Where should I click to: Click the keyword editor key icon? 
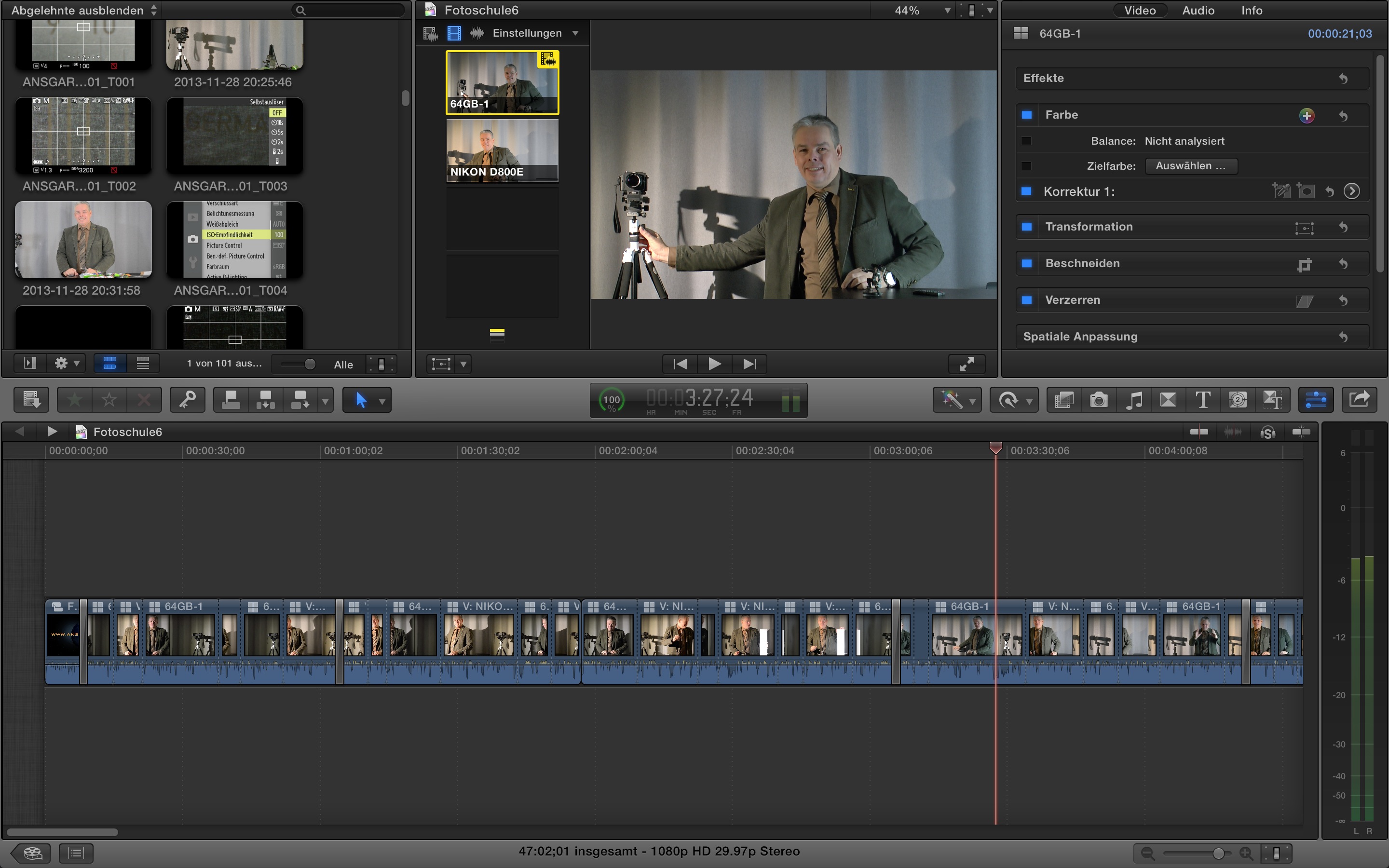[x=188, y=400]
